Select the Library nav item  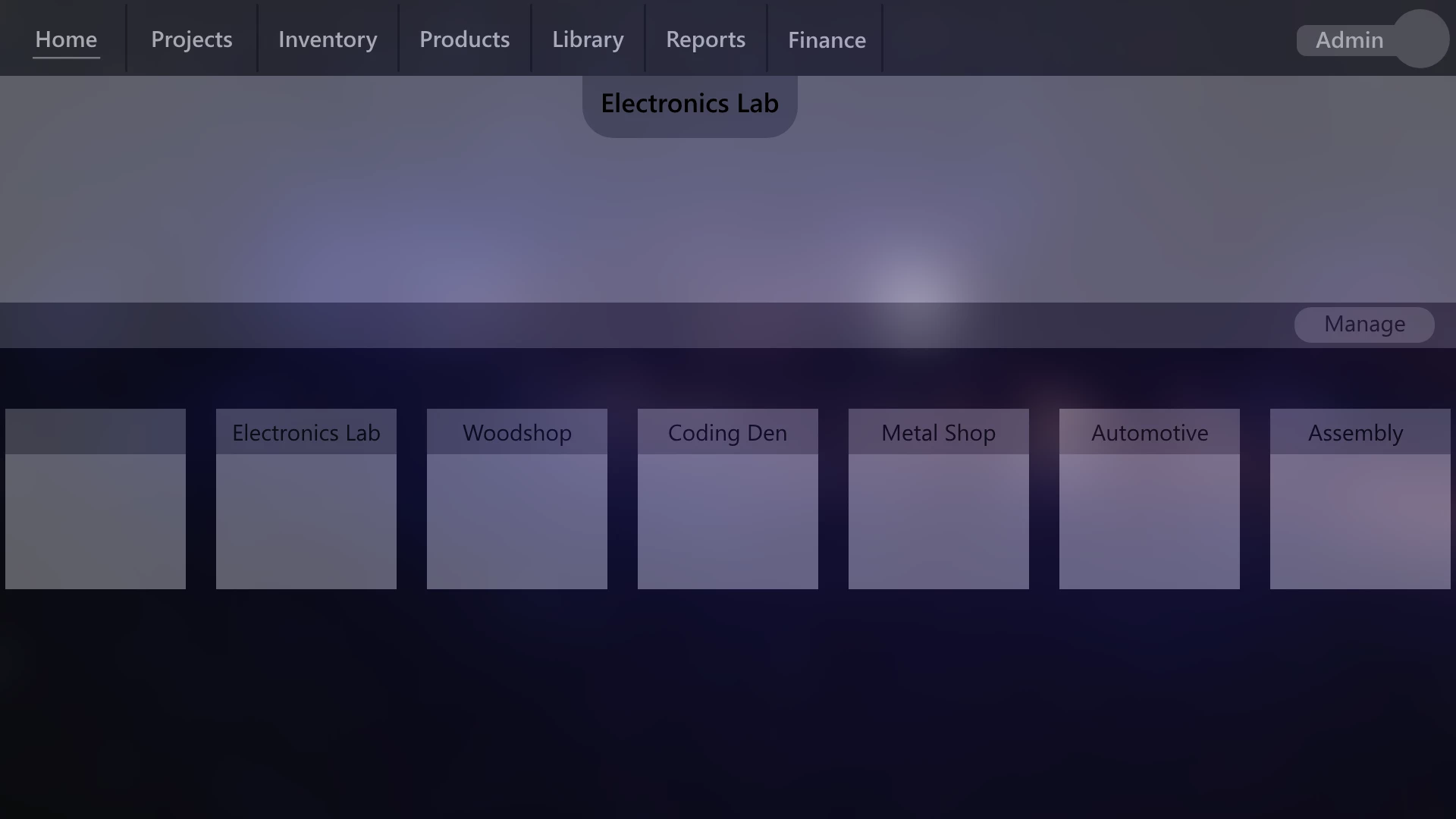coord(588,39)
